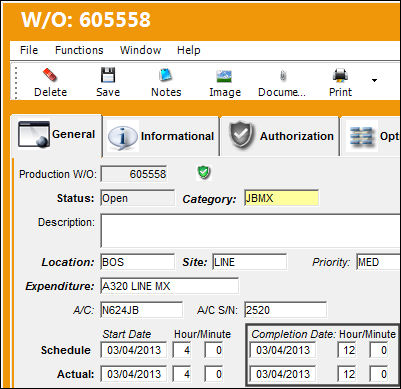The height and width of the screenshot is (389, 401).
Task: Click the Priority field MED
Action: coord(379,262)
